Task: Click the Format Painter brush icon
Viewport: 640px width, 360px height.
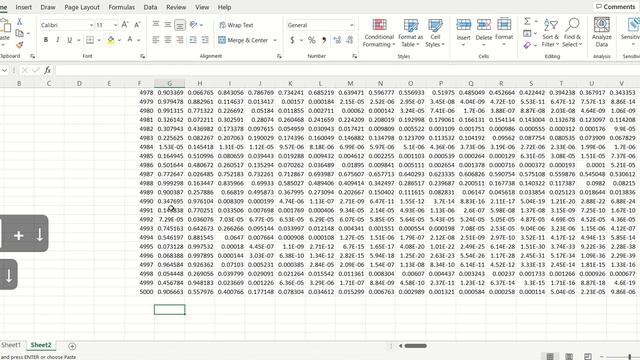Action: point(19,44)
